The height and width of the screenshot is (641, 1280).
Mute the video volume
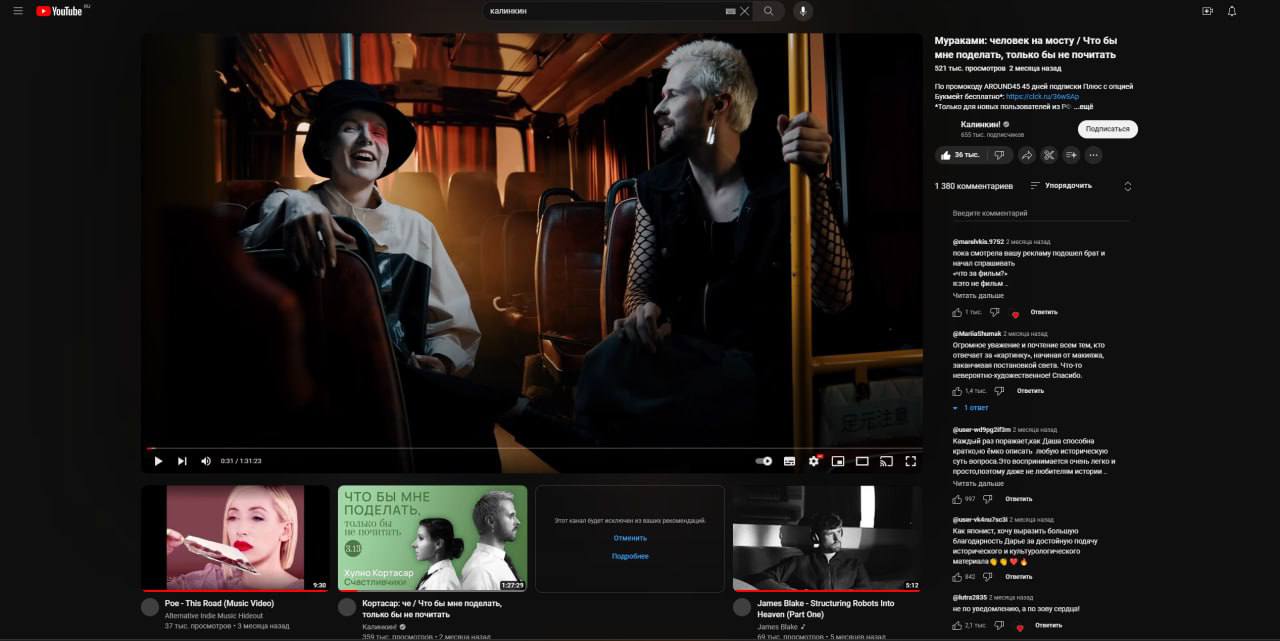206,461
